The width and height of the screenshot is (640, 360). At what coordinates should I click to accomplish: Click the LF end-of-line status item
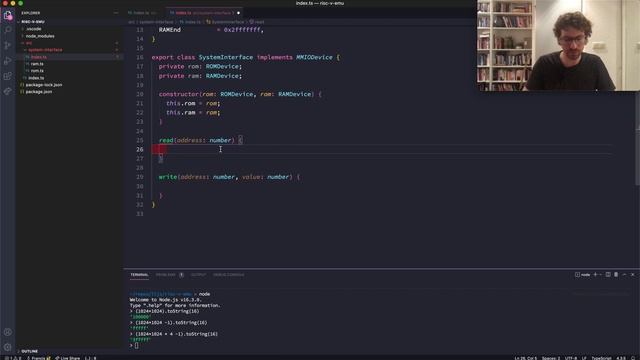584,358
